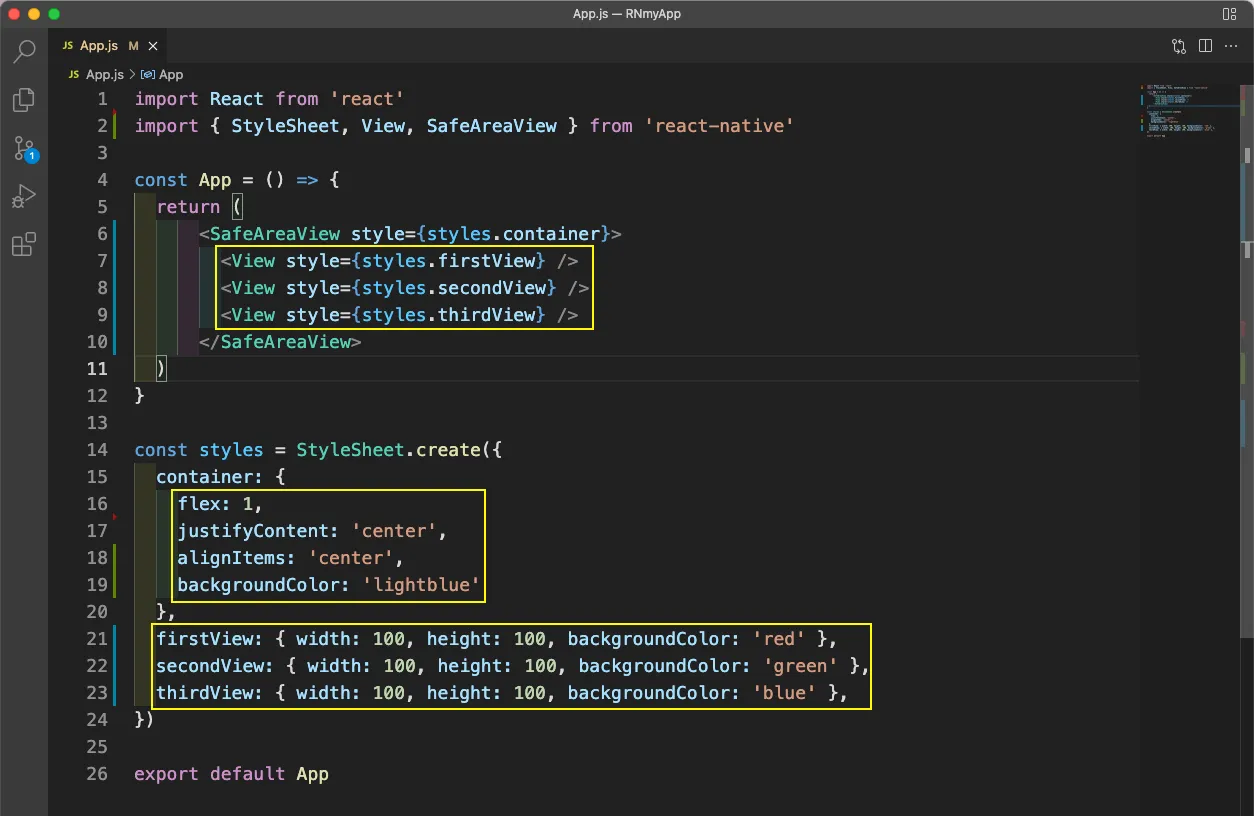Click "flex: 1" on line 16

coord(215,504)
